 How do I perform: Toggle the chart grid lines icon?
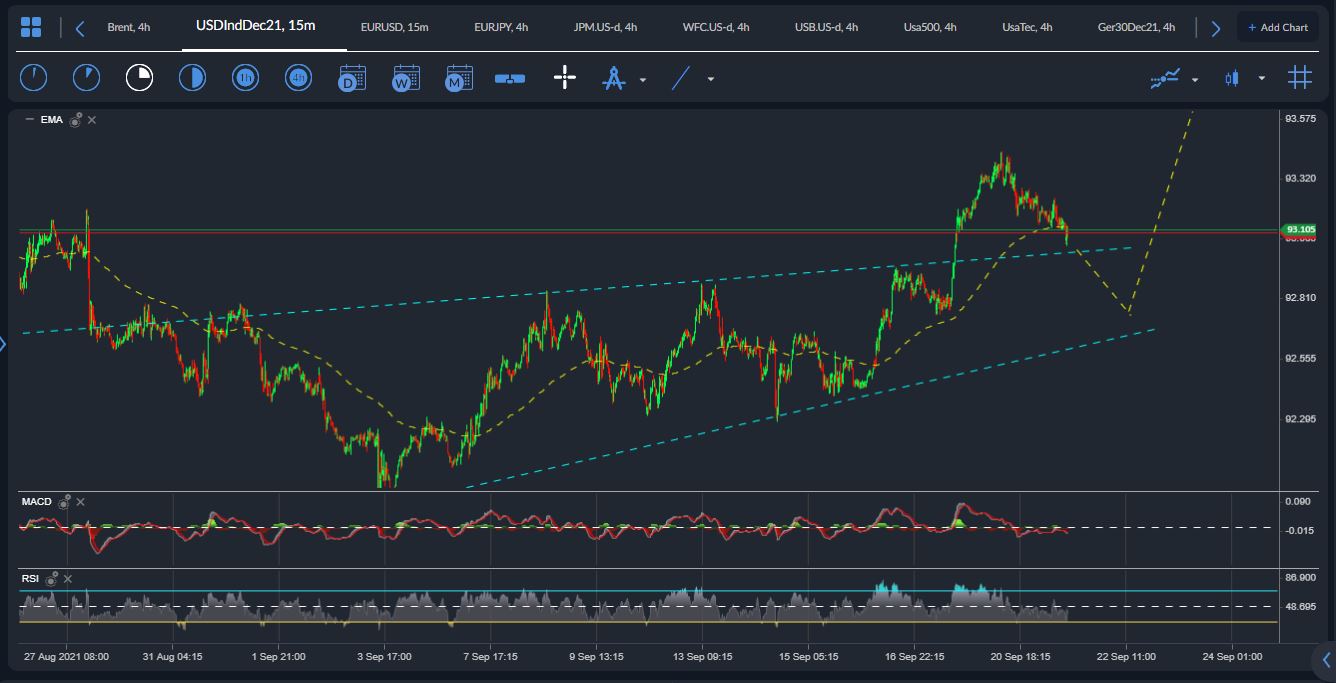(x=1300, y=78)
